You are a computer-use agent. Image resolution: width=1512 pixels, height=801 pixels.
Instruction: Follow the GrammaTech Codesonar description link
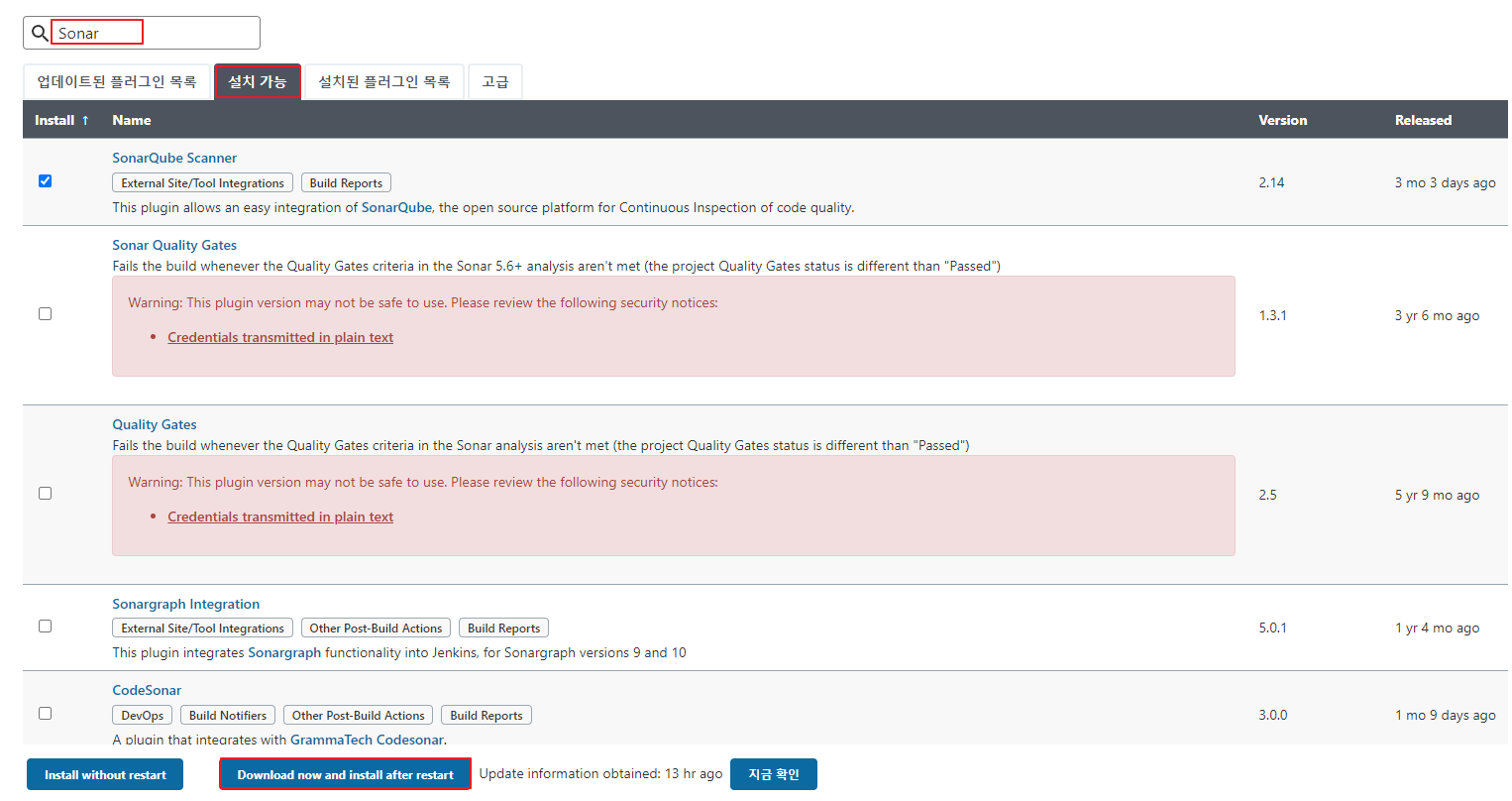click(x=367, y=740)
